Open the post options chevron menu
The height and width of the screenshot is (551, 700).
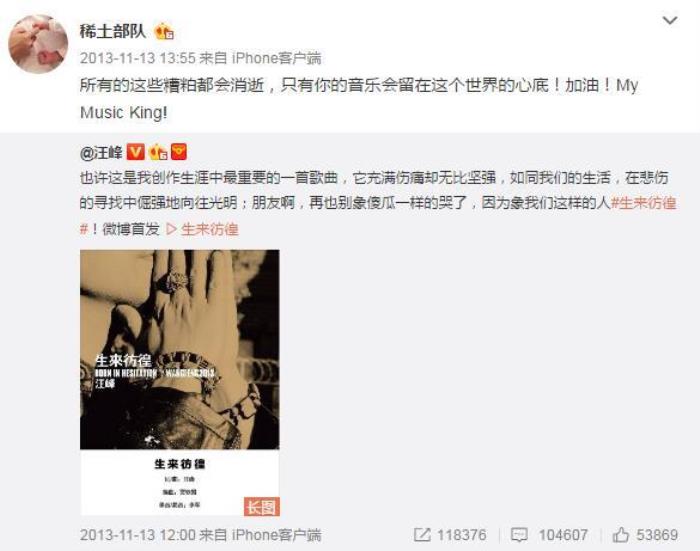tap(670, 21)
